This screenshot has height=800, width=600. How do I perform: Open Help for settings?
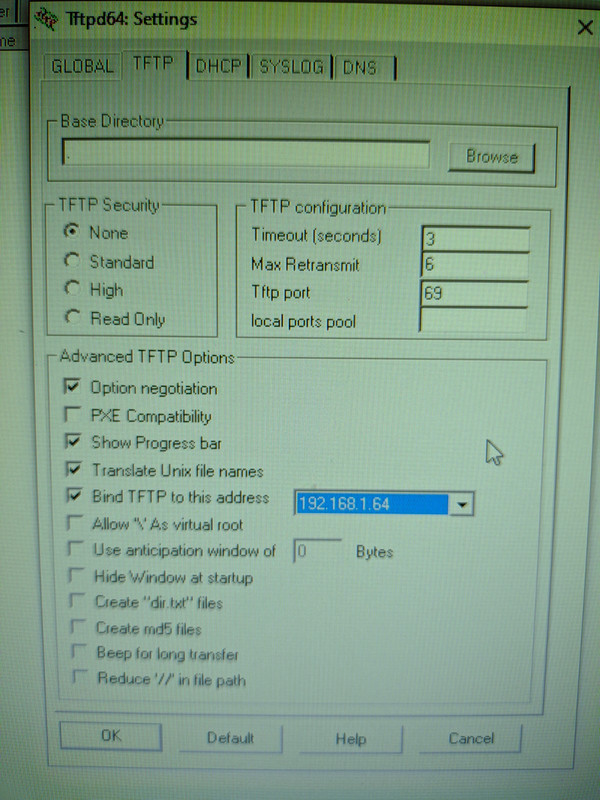[x=351, y=739]
